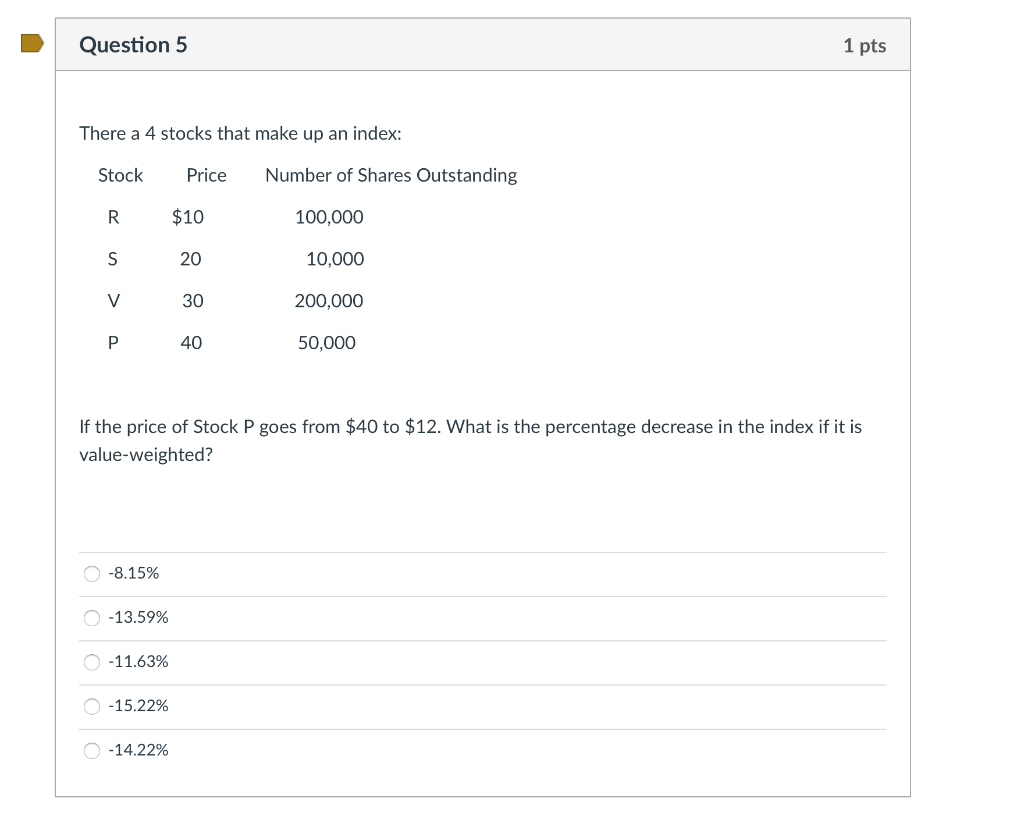The height and width of the screenshot is (816, 1024).
Task: Click the question prompt about value-weighted index
Action: pos(470,440)
